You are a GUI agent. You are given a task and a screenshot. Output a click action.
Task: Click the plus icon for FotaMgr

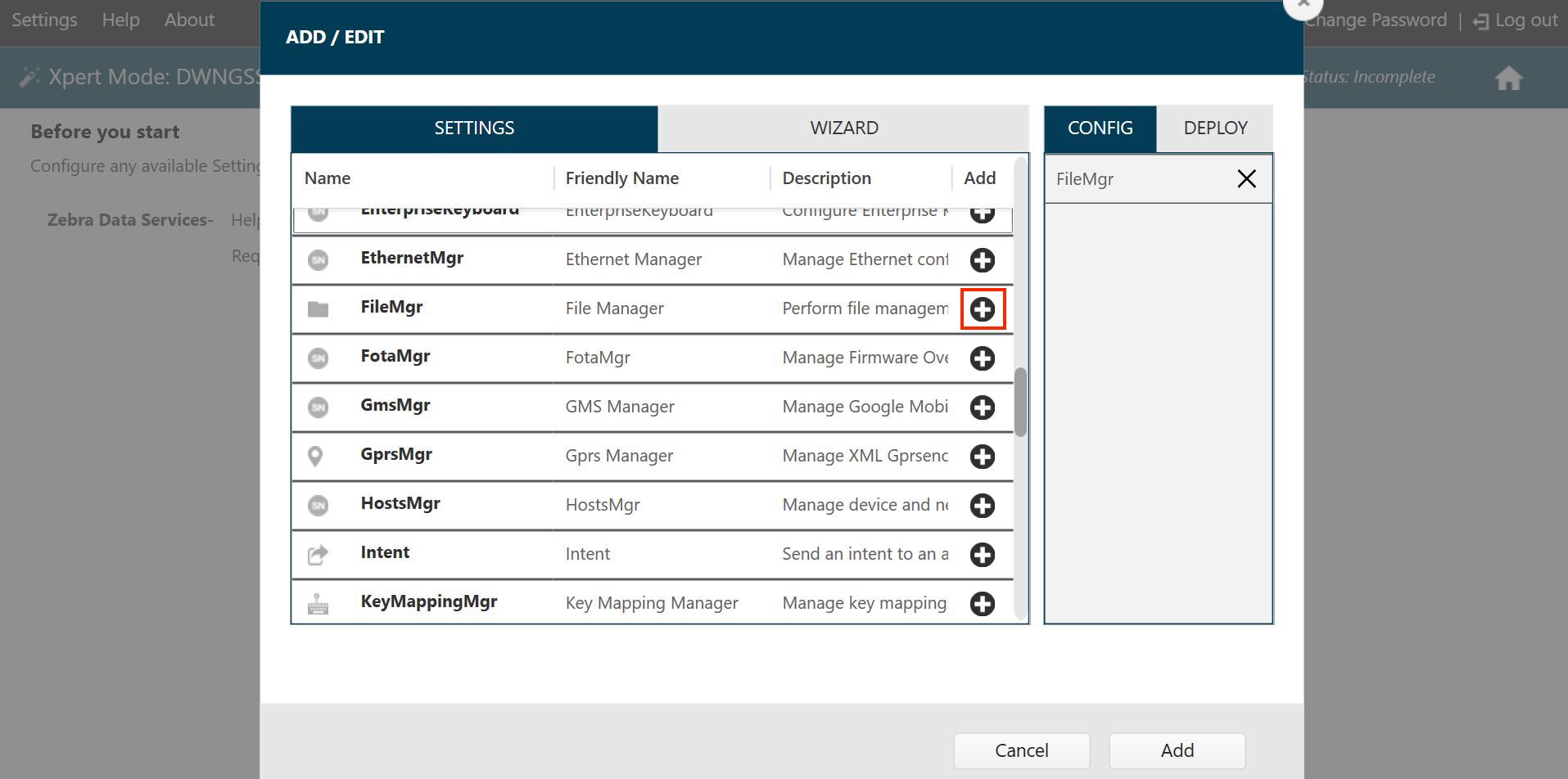pos(982,358)
